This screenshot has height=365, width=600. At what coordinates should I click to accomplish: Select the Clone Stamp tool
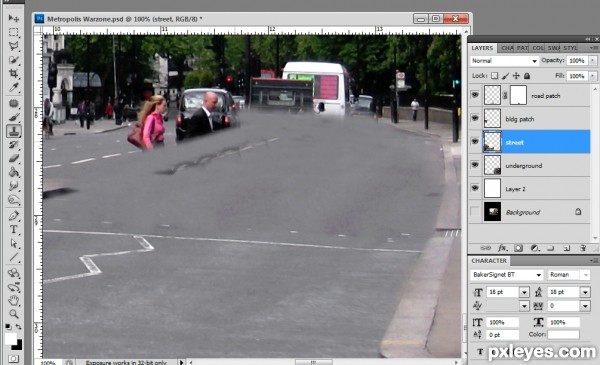coord(14,131)
